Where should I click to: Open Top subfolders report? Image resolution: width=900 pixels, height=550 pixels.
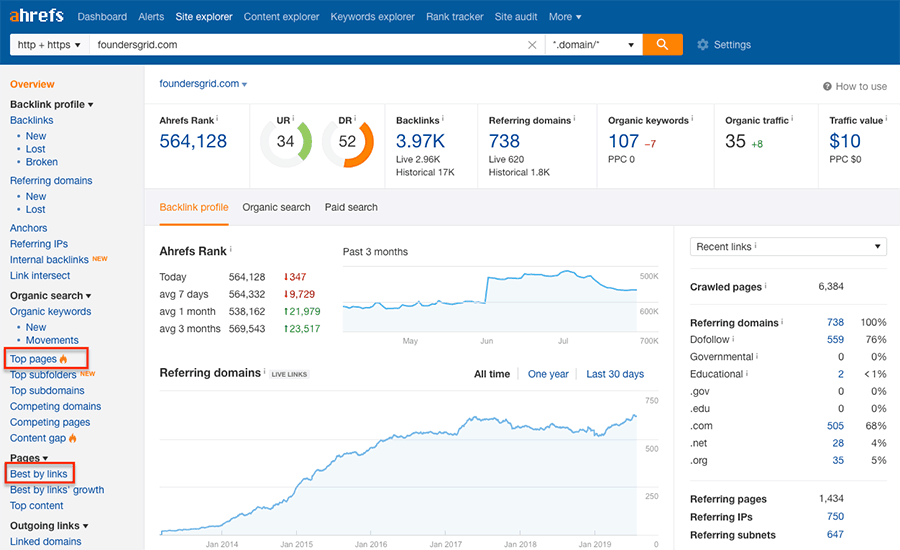pos(43,375)
